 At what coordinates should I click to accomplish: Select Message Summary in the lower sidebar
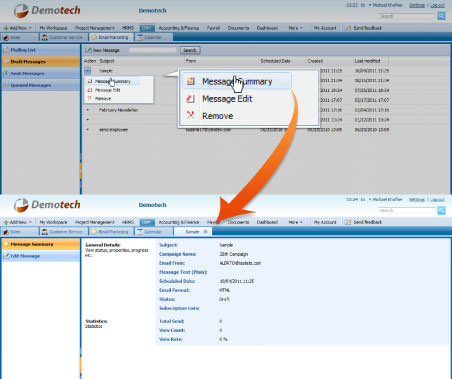pyautogui.click(x=41, y=244)
